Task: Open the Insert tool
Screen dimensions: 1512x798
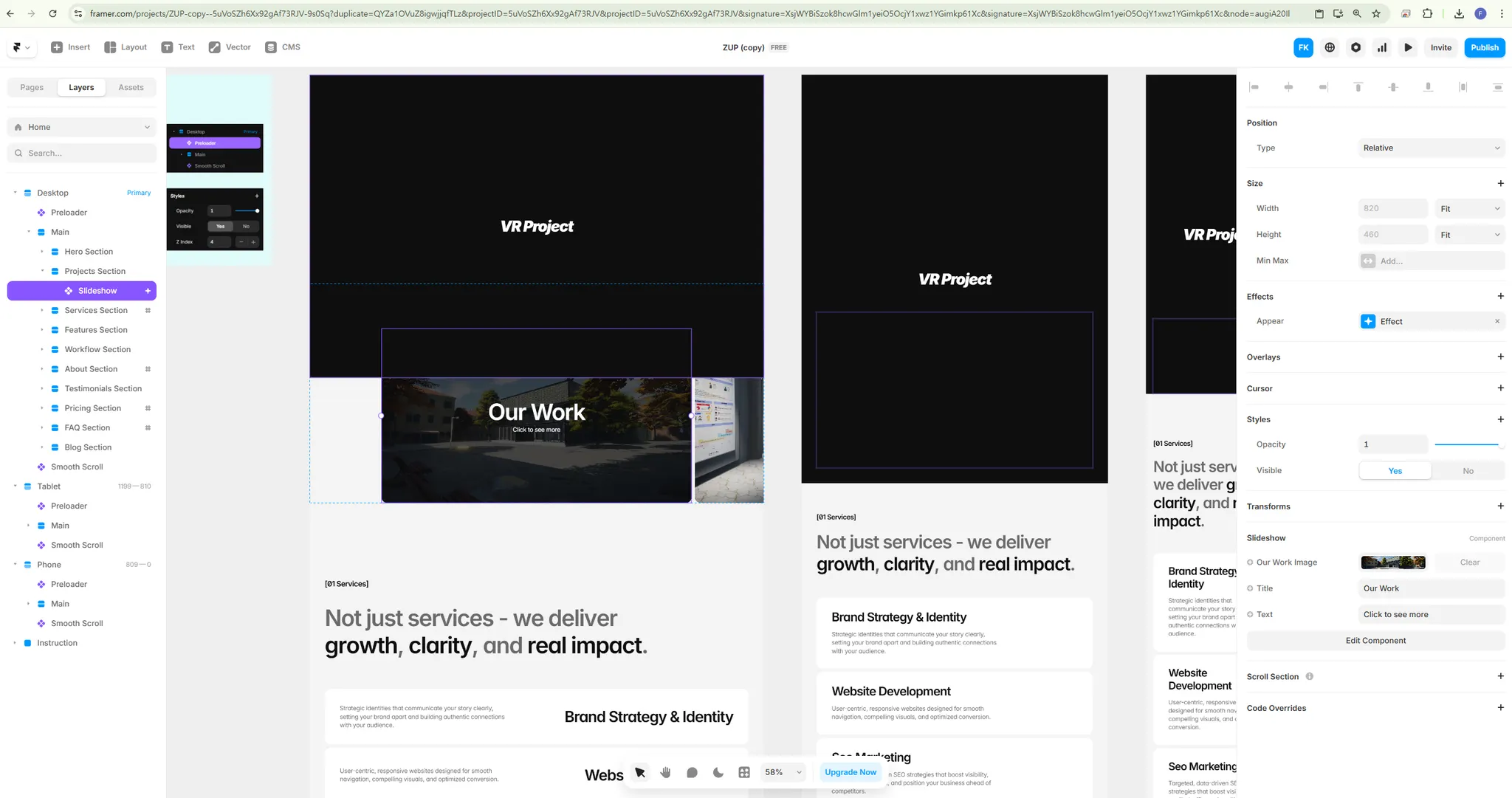Action: [x=70, y=47]
